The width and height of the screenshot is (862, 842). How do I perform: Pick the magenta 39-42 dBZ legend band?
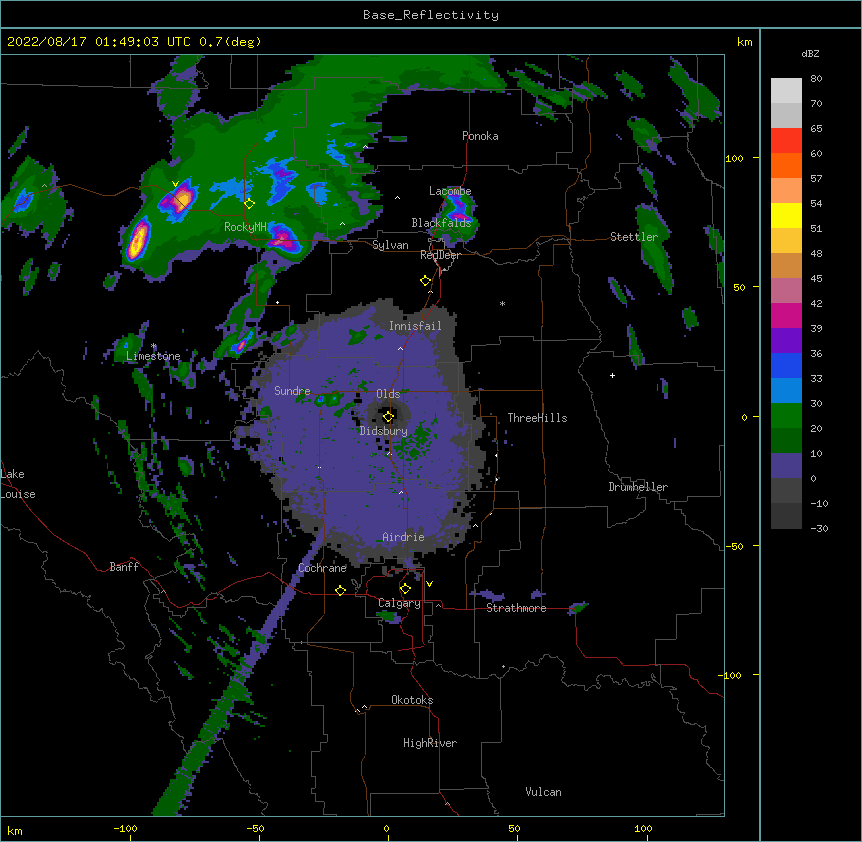(x=786, y=316)
